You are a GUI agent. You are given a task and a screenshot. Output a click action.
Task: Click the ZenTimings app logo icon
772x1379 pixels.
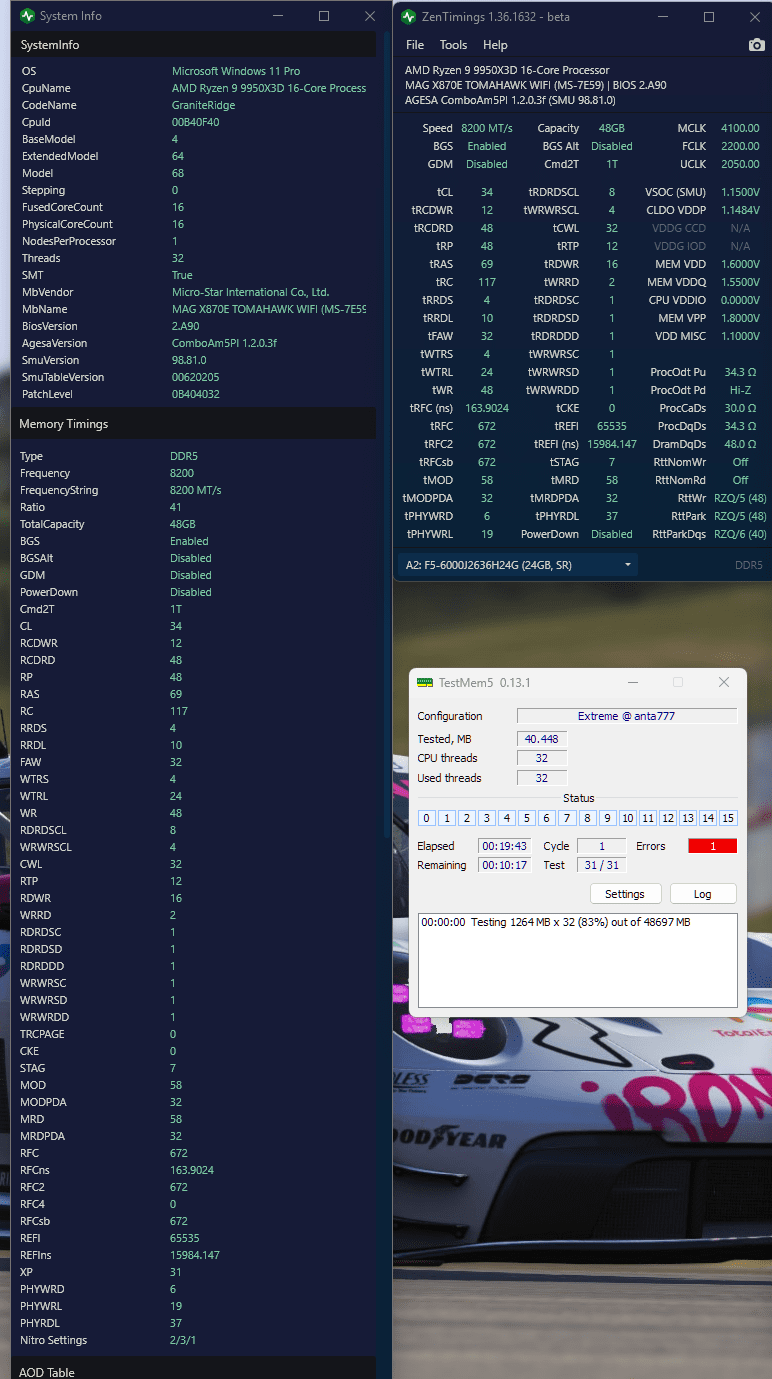(x=408, y=17)
